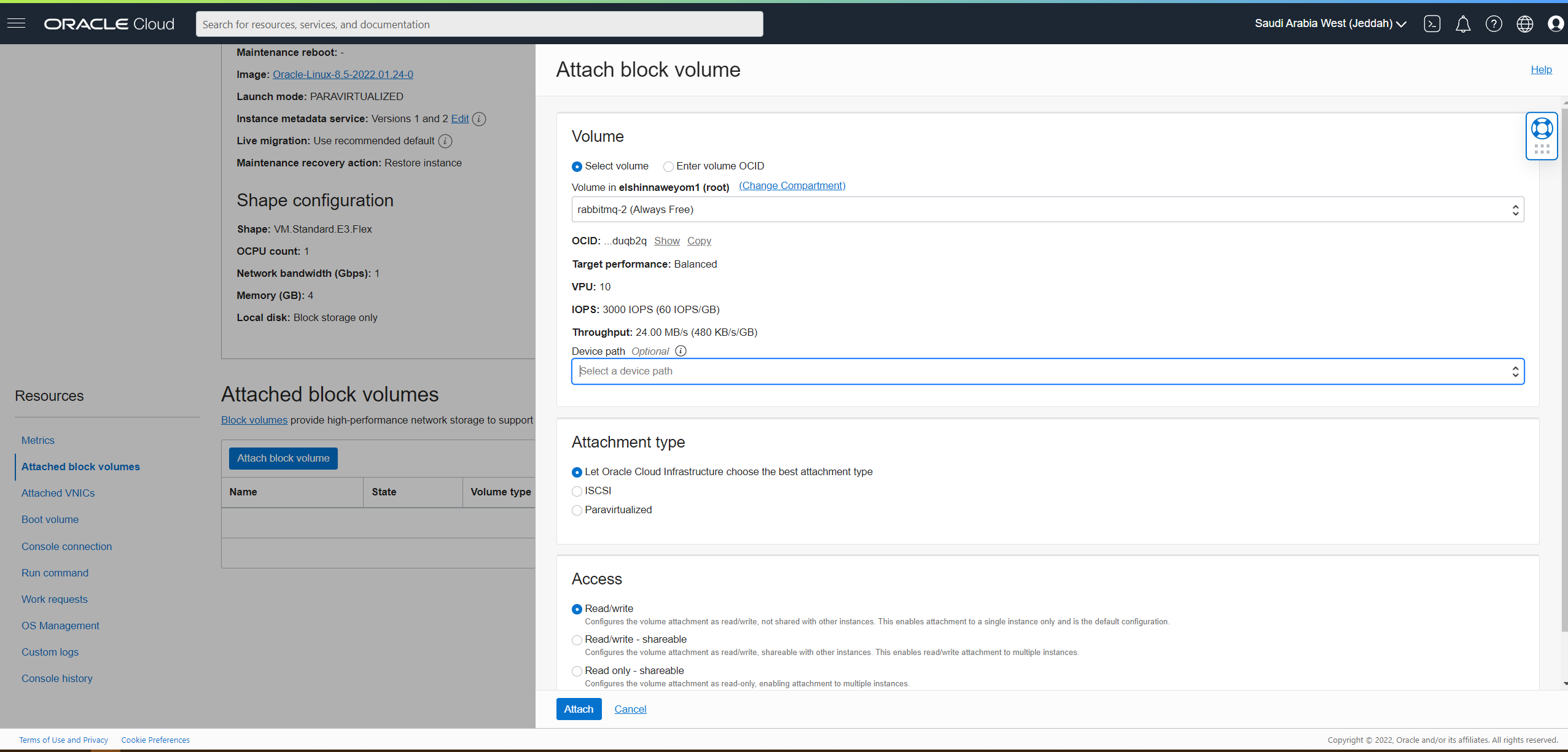Viewport: 1568px width, 752px height.
Task: Open the Cloud Shell terminal icon
Action: click(1433, 24)
